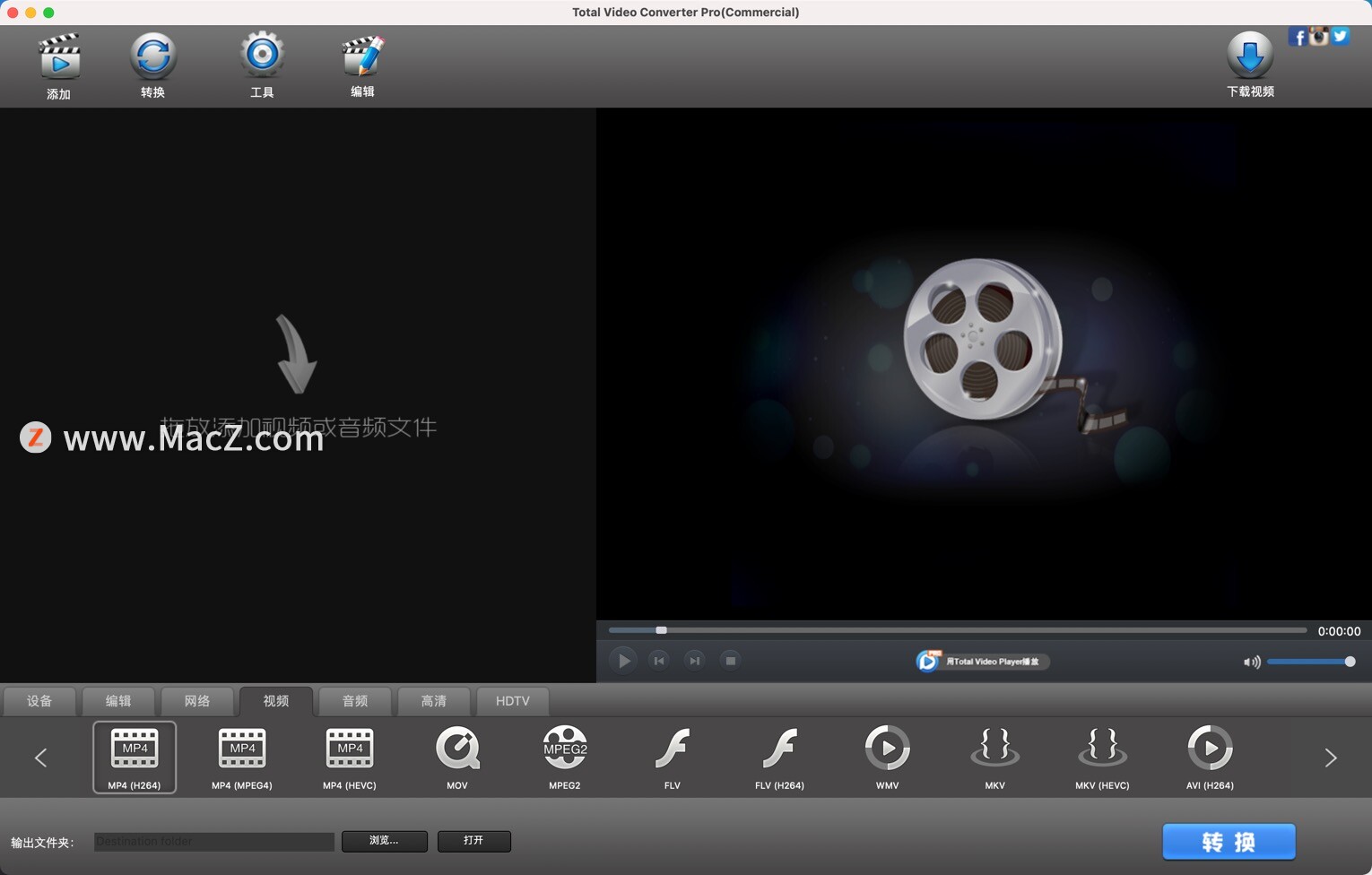The height and width of the screenshot is (875, 1372).
Task: Switch to the 音频 tab
Action: pos(355,701)
